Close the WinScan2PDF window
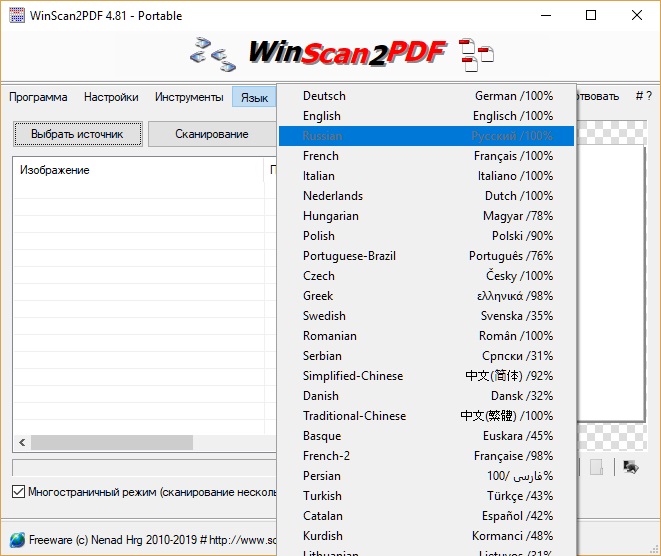661x556 pixels. (x=637, y=16)
